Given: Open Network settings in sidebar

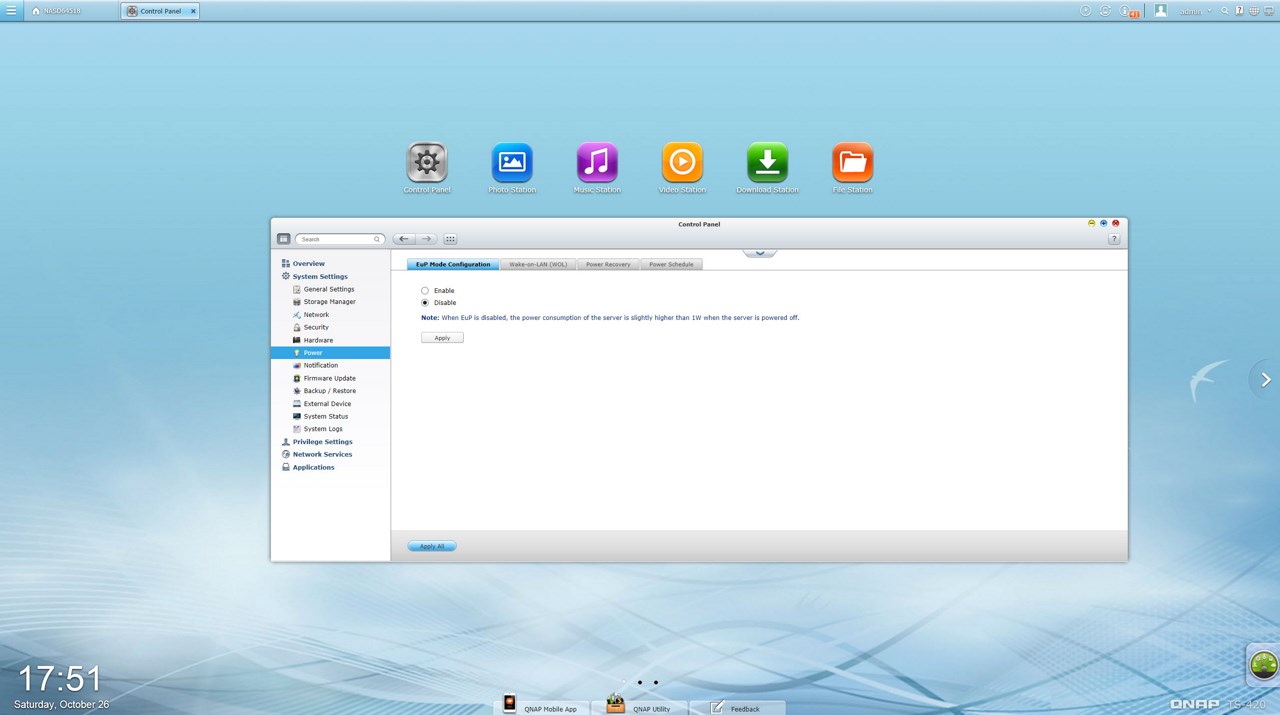Looking at the screenshot, I should [317, 315].
